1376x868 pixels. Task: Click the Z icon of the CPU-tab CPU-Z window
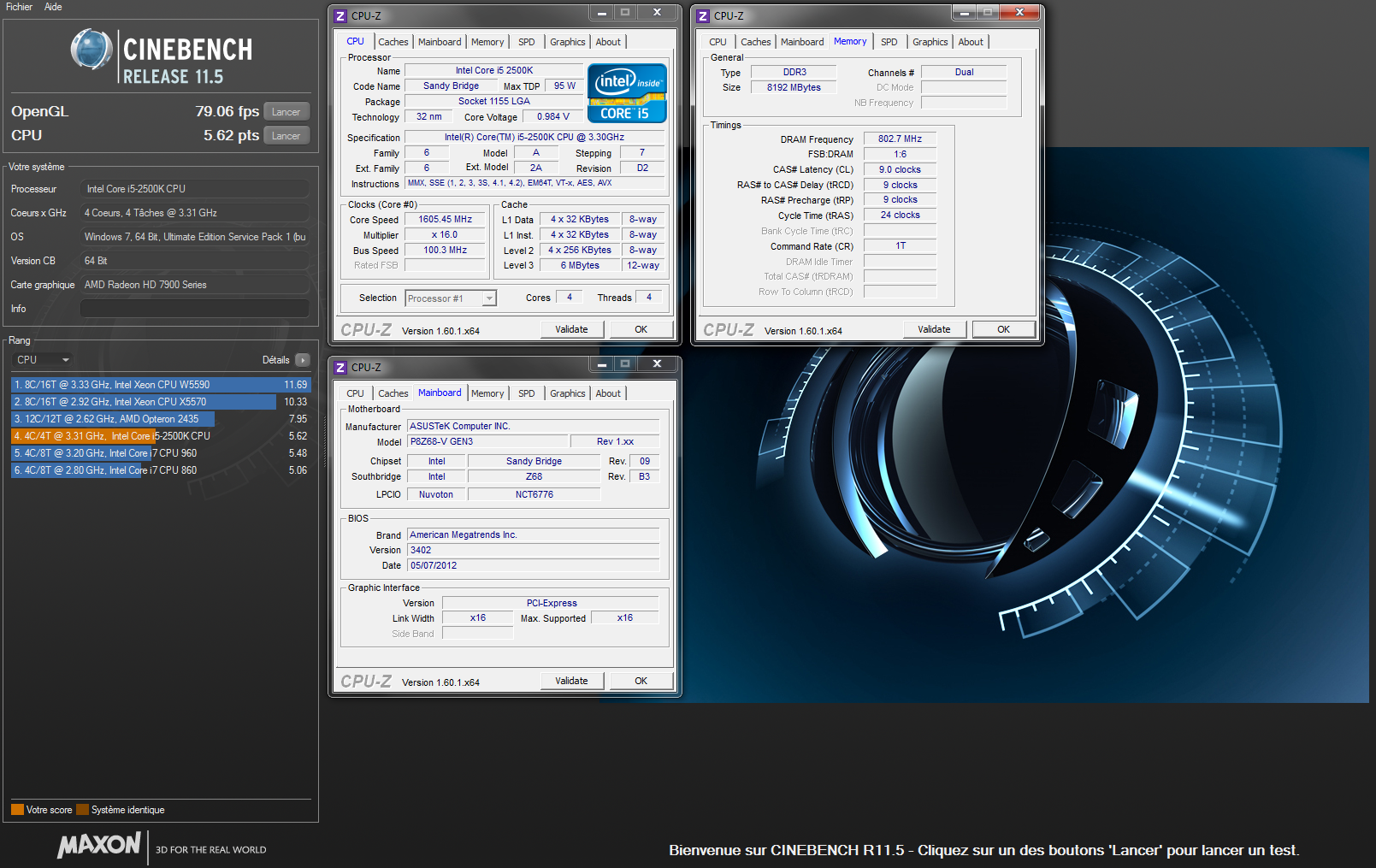click(x=340, y=16)
